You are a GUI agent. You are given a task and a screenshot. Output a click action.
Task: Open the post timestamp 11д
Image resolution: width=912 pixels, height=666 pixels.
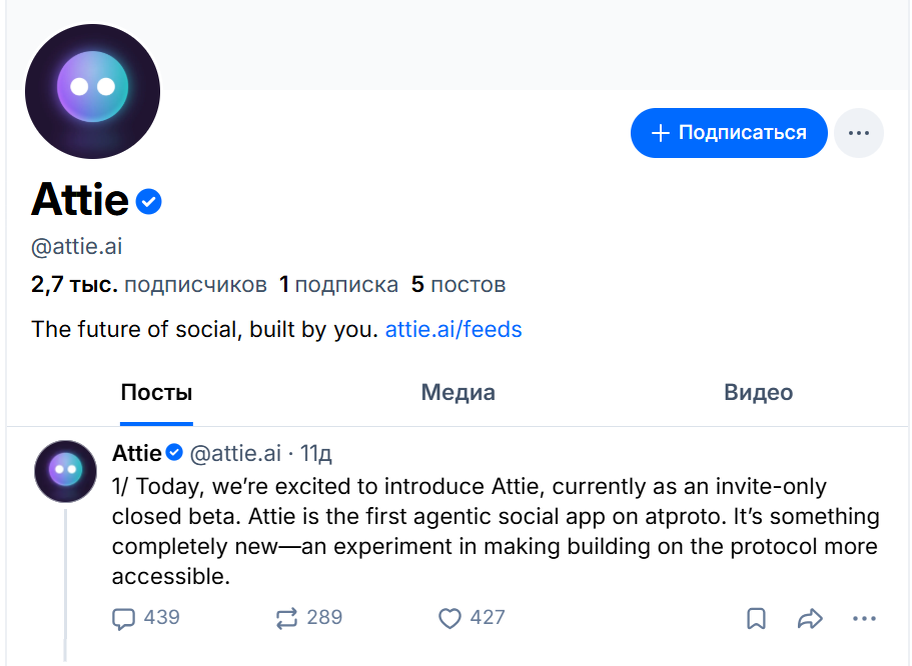click(x=318, y=453)
